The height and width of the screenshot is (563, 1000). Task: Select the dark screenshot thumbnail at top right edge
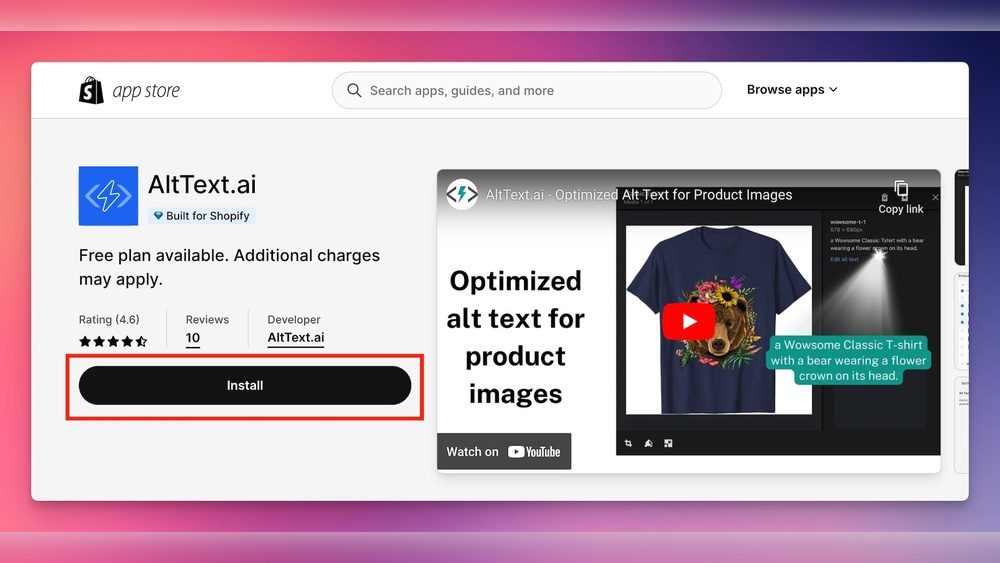pyautogui.click(x=961, y=216)
